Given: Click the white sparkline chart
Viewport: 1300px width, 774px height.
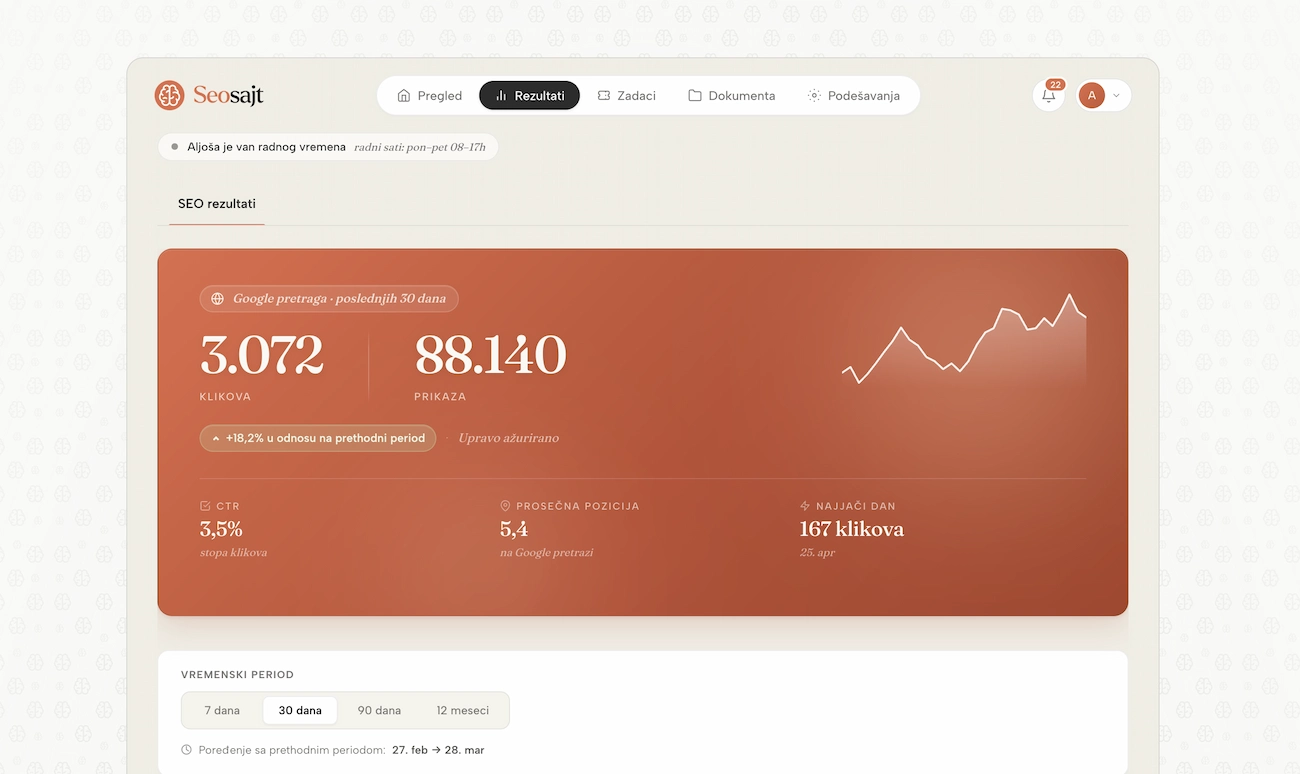Looking at the screenshot, I should tap(963, 345).
